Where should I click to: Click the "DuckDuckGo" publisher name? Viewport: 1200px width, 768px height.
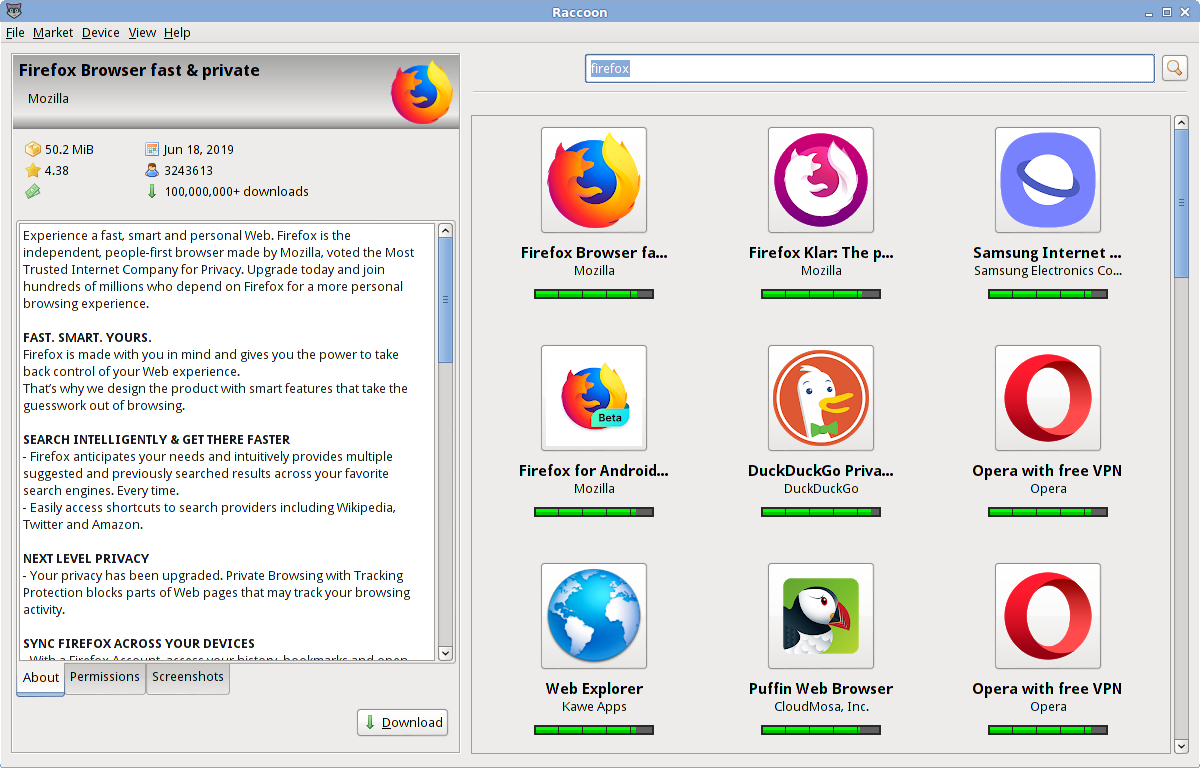point(821,489)
